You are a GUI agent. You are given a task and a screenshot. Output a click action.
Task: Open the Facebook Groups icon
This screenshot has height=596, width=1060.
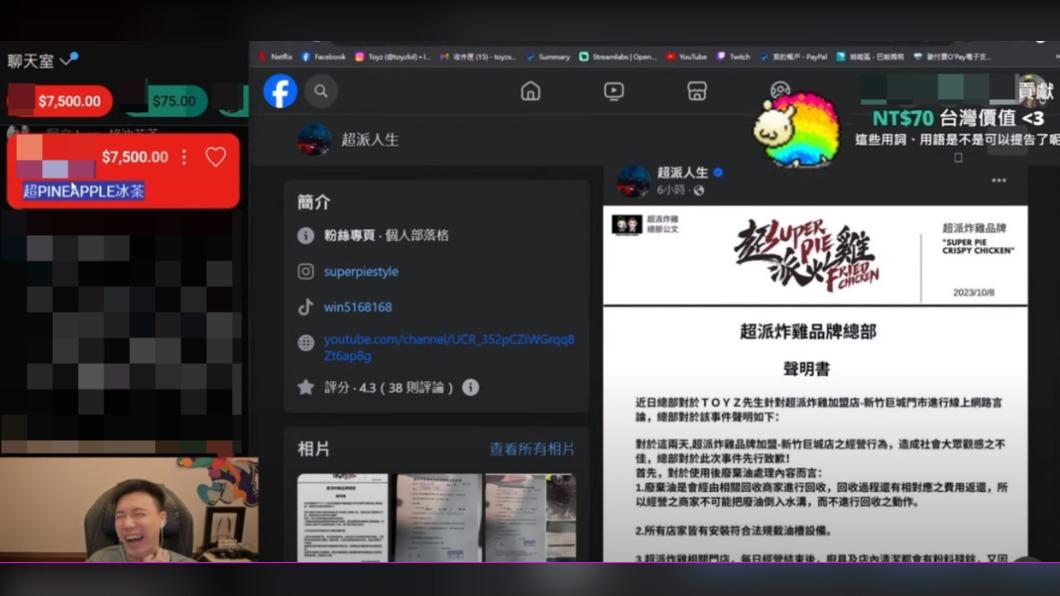(x=780, y=90)
